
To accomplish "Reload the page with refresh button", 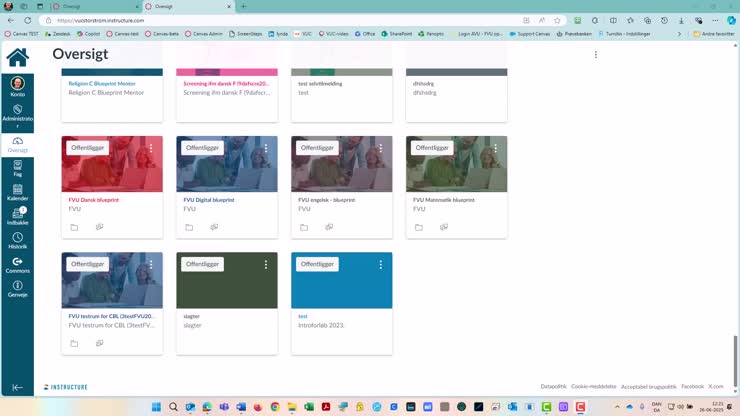I will click(28, 20).
